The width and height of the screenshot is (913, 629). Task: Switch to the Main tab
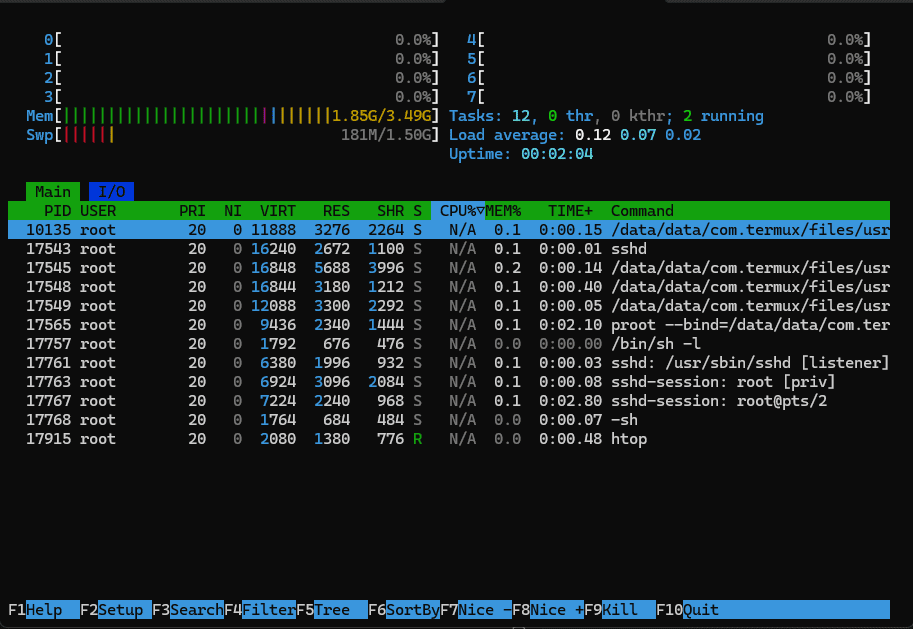tap(53, 192)
